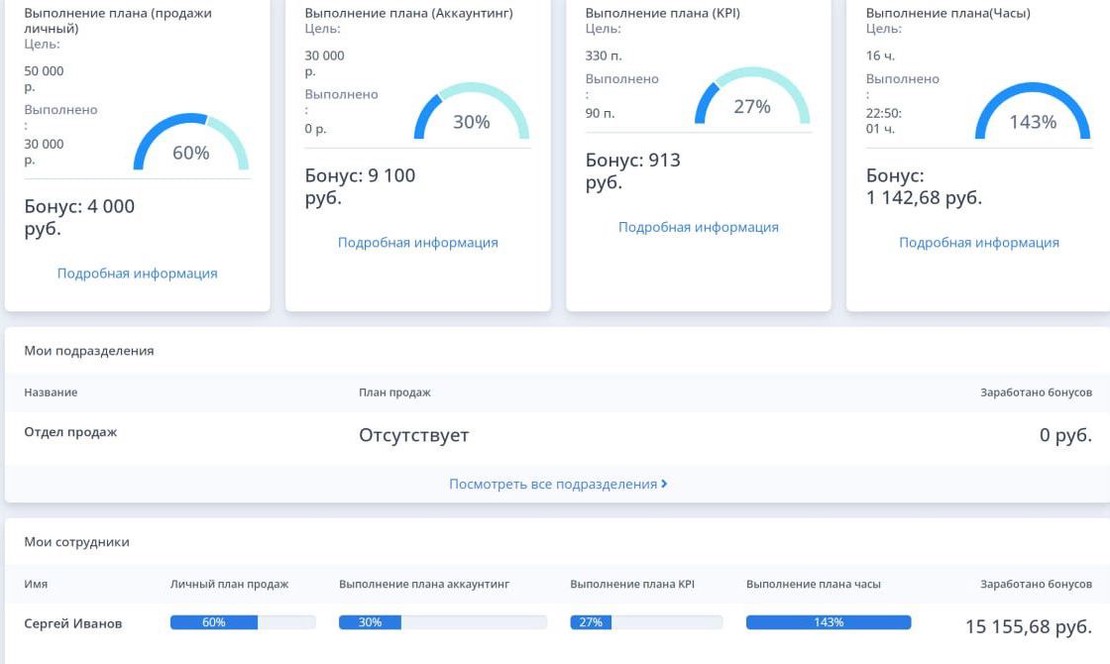Open Подробная информация under Аккаунтинг plan

[x=417, y=242]
